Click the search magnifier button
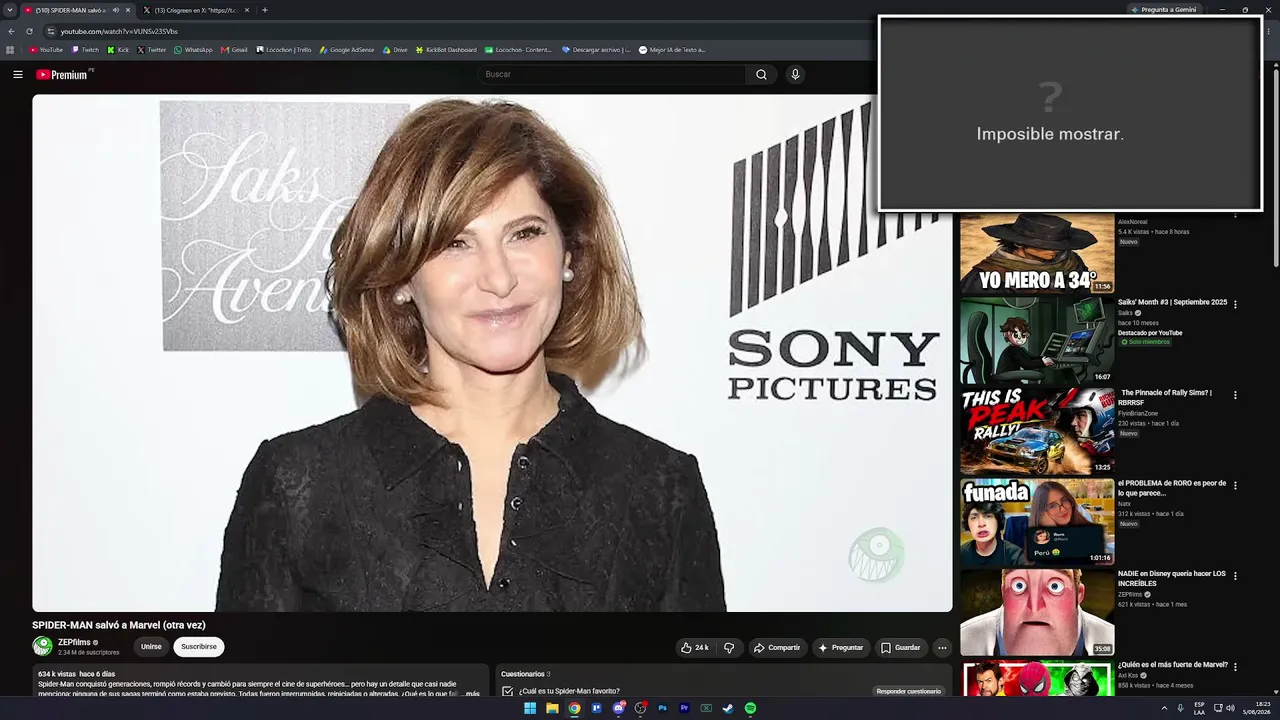 tap(761, 74)
